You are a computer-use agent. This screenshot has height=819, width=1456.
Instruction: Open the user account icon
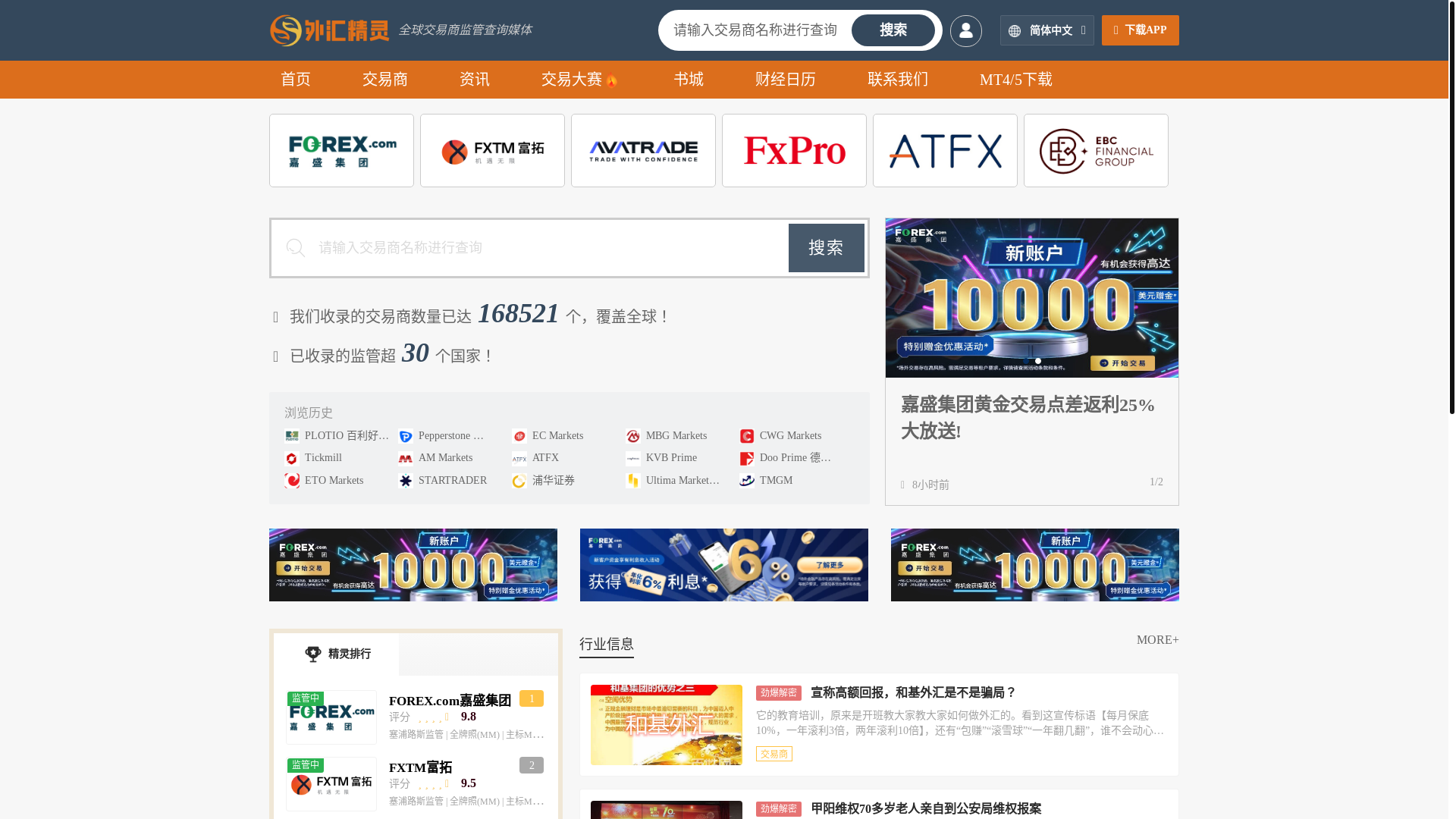(965, 30)
